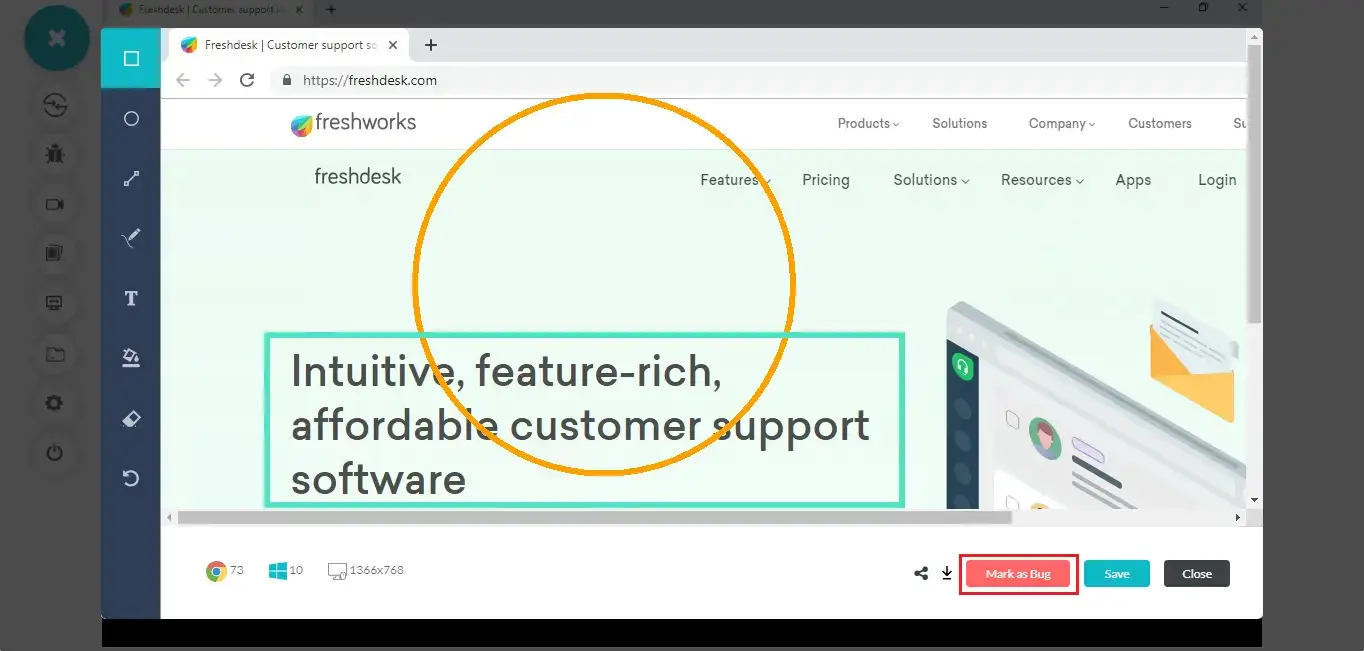Click the teal Save button
The image size is (1364, 651).
point(1116,574)
